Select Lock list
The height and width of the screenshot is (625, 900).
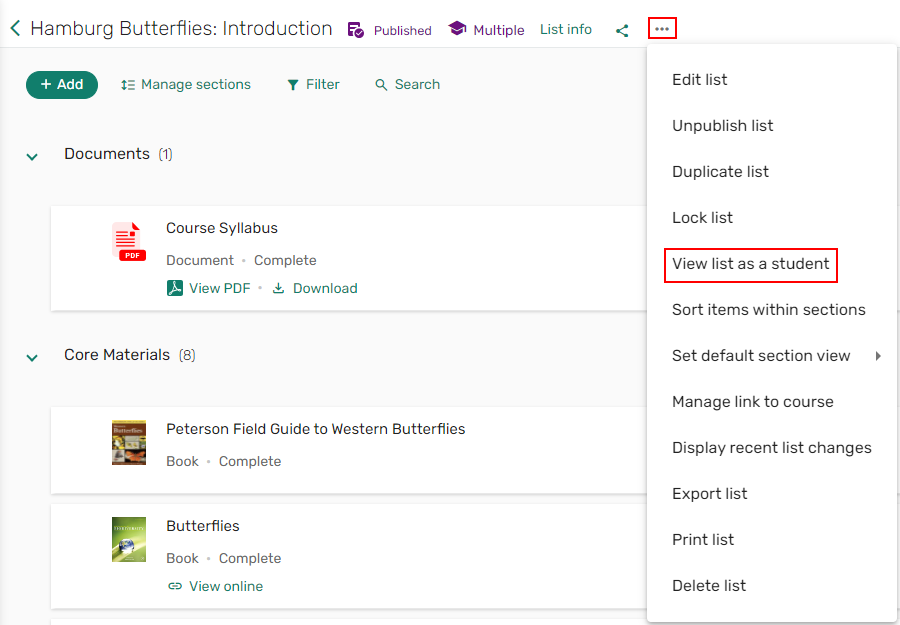pos(703,218)
